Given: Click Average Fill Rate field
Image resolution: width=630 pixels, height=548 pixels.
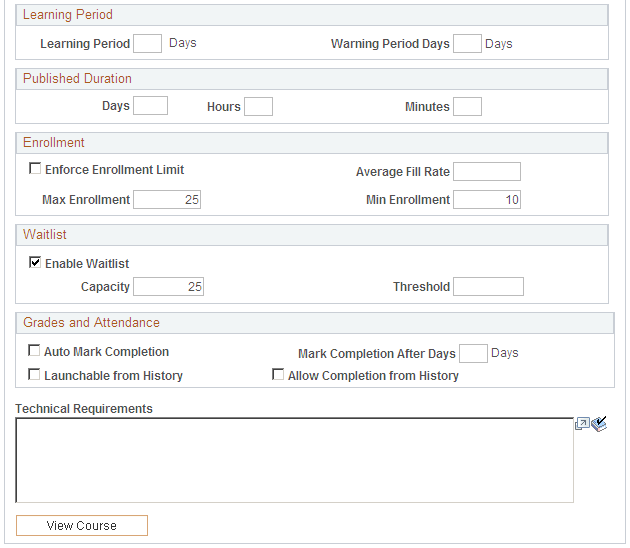Looking at the screenshot, I should [487, 172].
